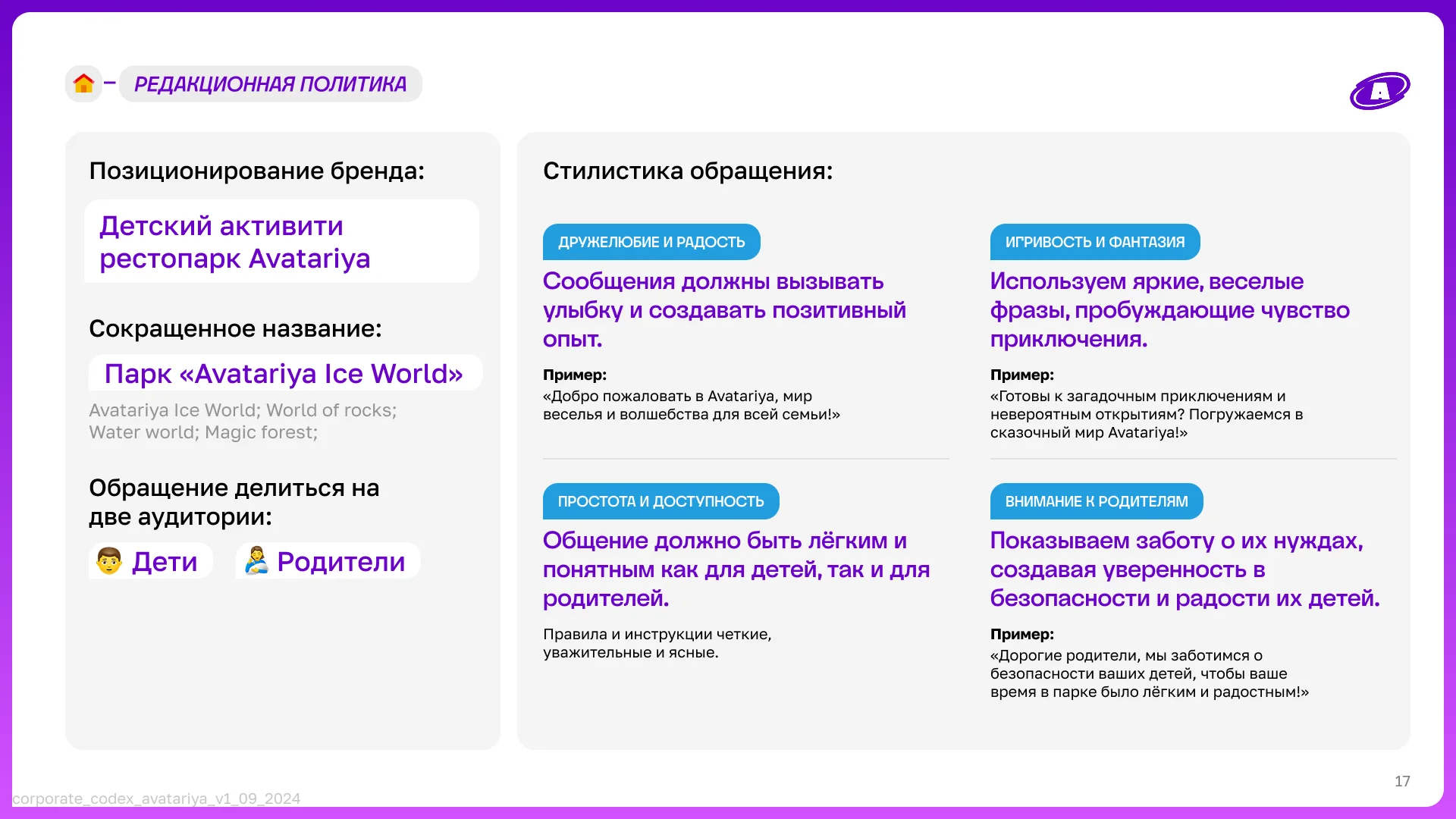The image size is (1456, 819).
Task: Click the example «Добро пожаловать в Avatariya
Action: [692, 405]
